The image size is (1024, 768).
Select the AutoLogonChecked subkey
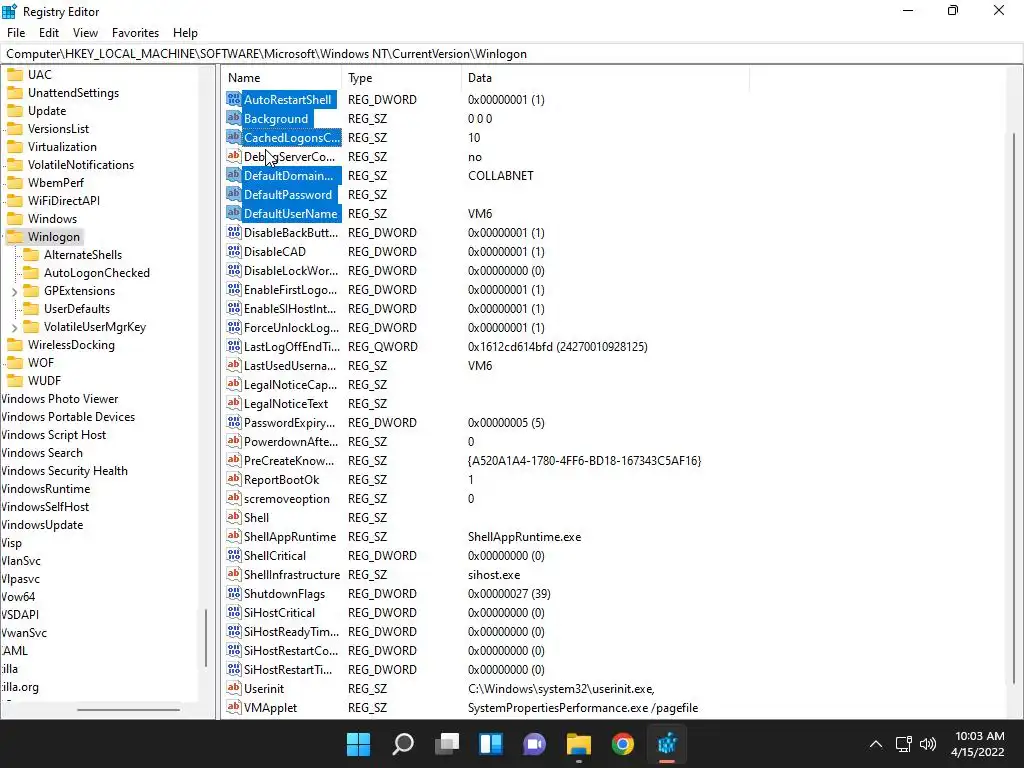pos(97,273)
